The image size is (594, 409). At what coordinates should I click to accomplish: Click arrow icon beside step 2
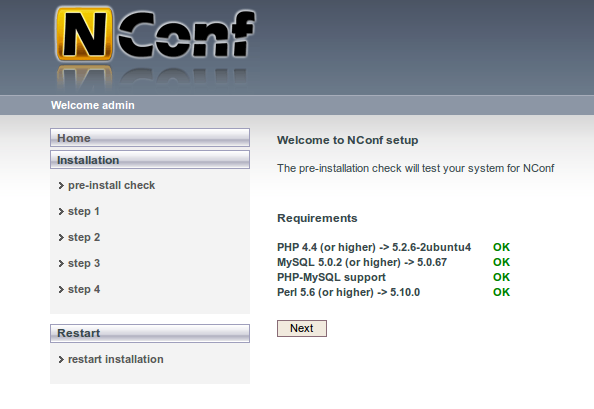pos(61,238)
